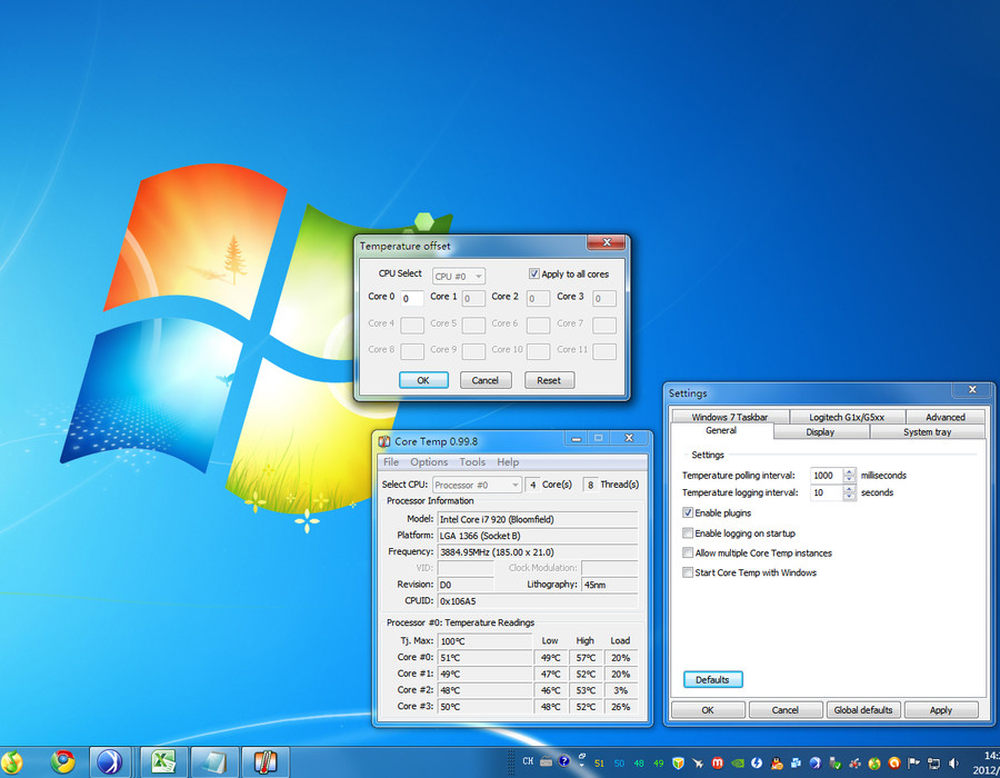Click the Core Temp tray reading 51

599,763
